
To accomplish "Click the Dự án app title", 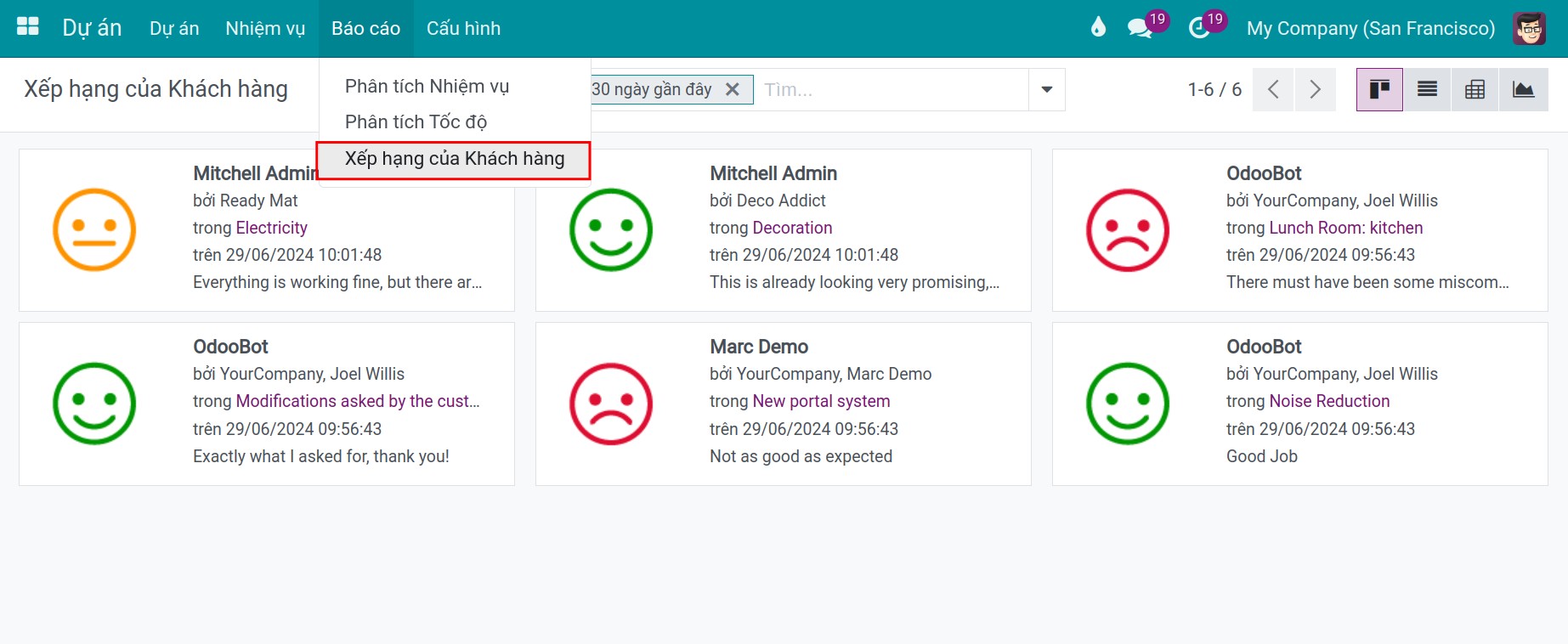I will pyautogui.click(x=92, y=28).
